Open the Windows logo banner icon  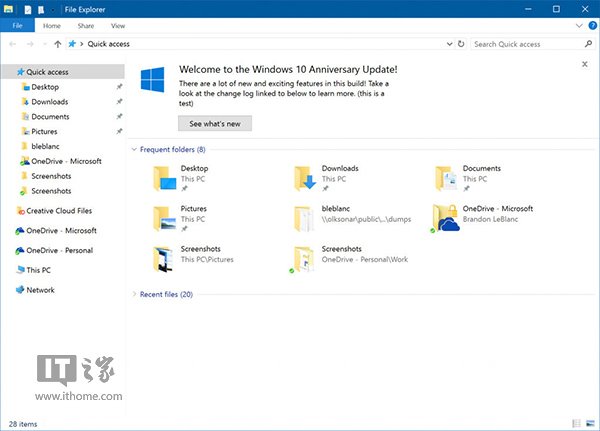pos(152,79)
